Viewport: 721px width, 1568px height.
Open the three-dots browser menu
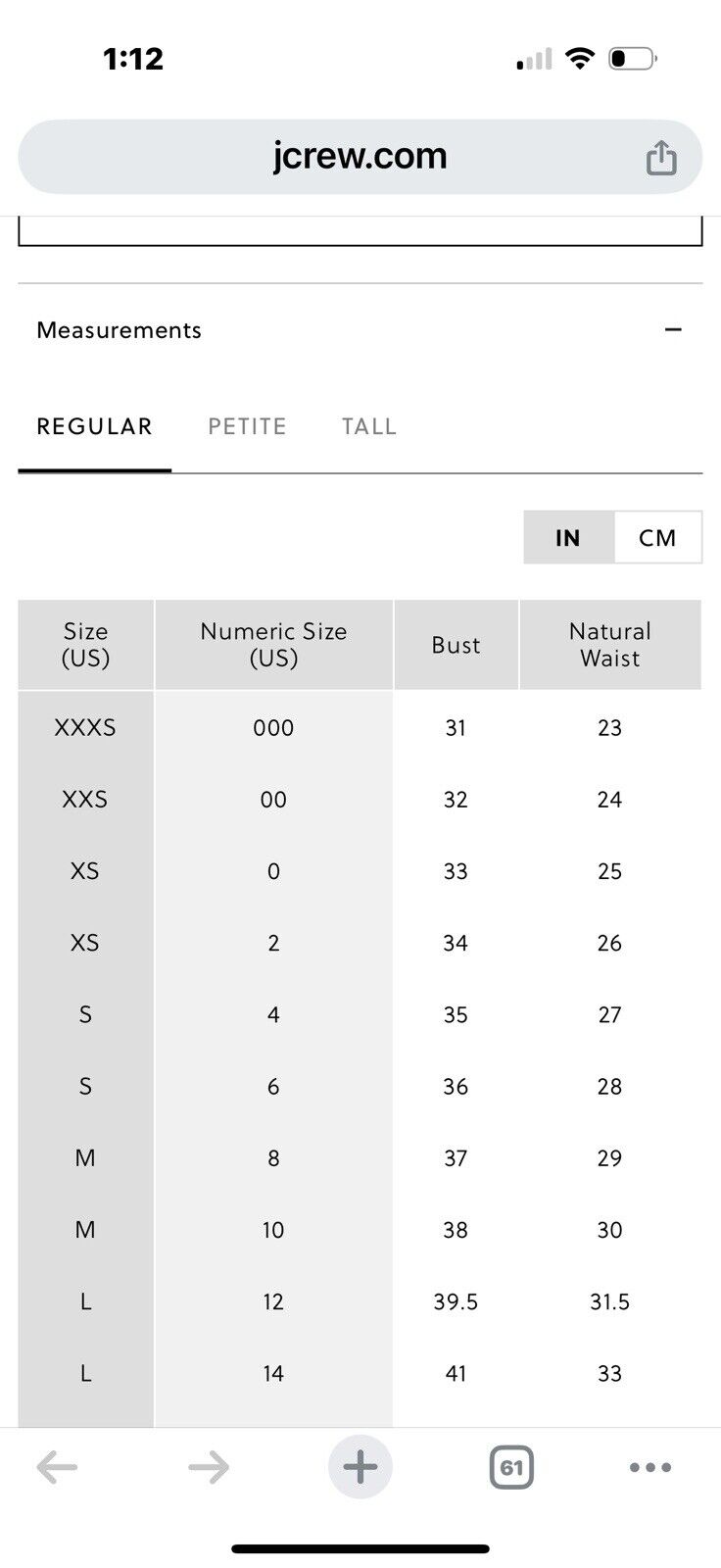click(650, 1467)
